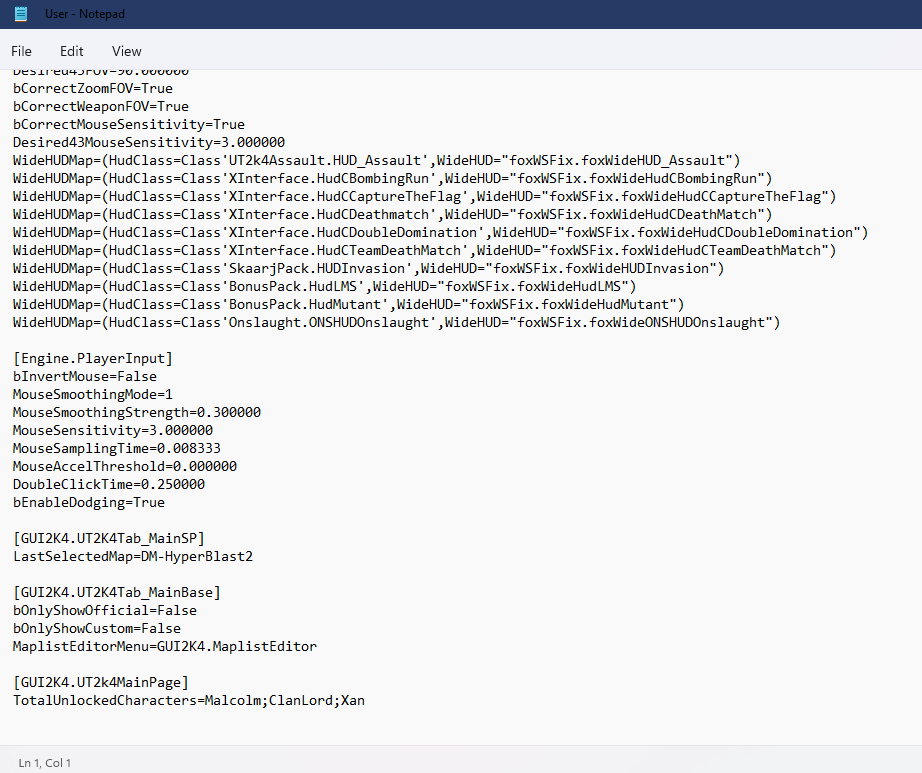Click the DoubleClickTime=0.250000 line
The image size is (922, 773).
108,484
